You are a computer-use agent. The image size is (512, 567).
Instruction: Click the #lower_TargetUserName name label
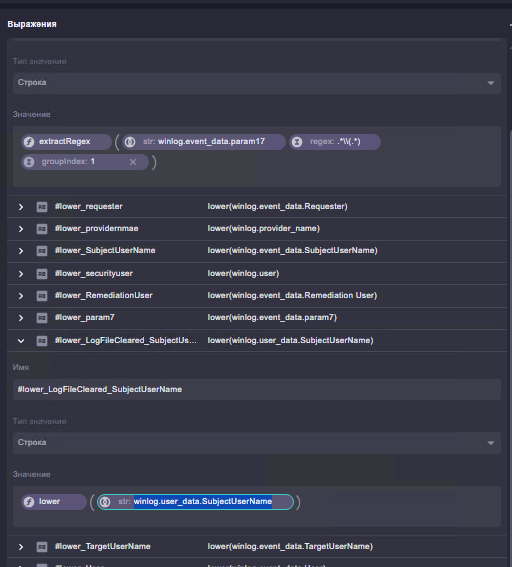coord(103,546)
